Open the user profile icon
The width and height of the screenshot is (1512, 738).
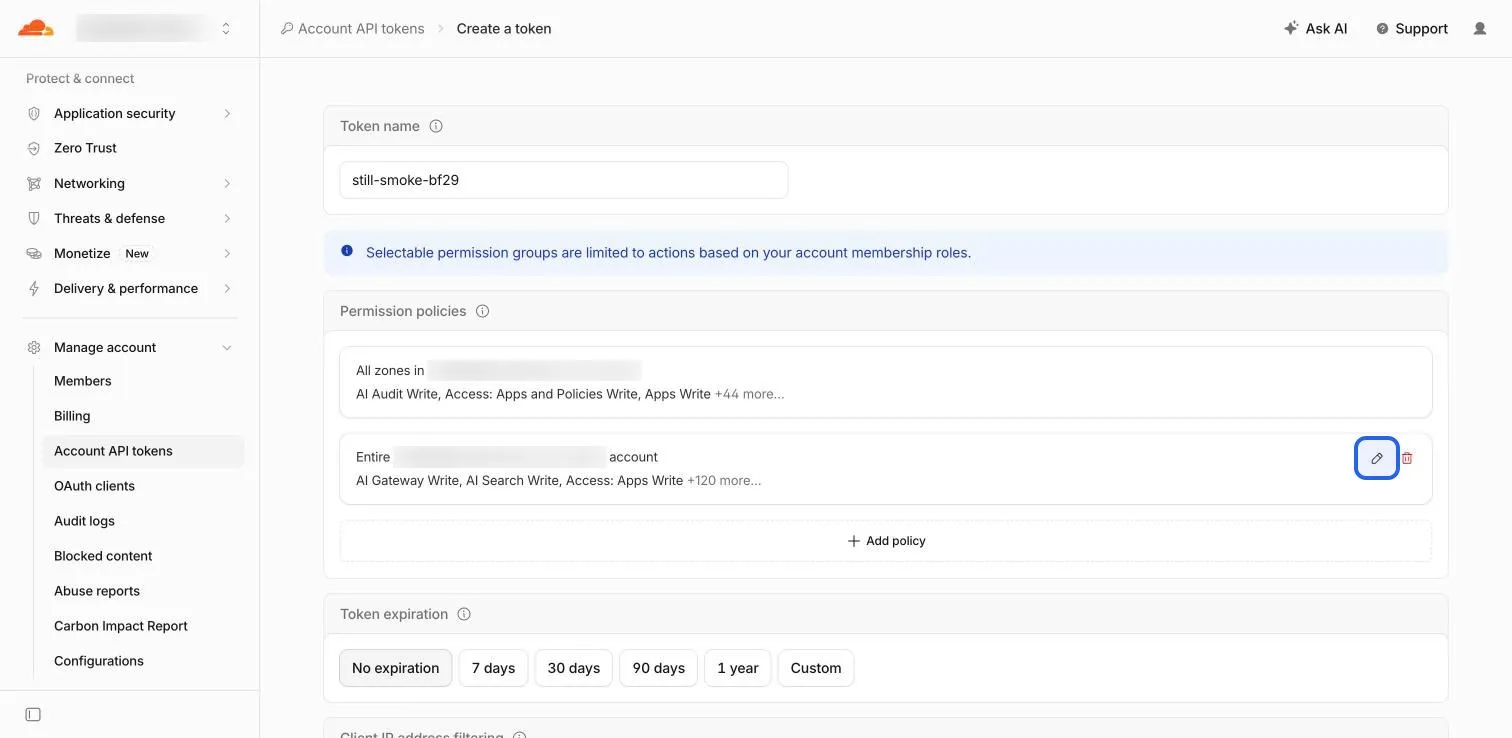1480,28
